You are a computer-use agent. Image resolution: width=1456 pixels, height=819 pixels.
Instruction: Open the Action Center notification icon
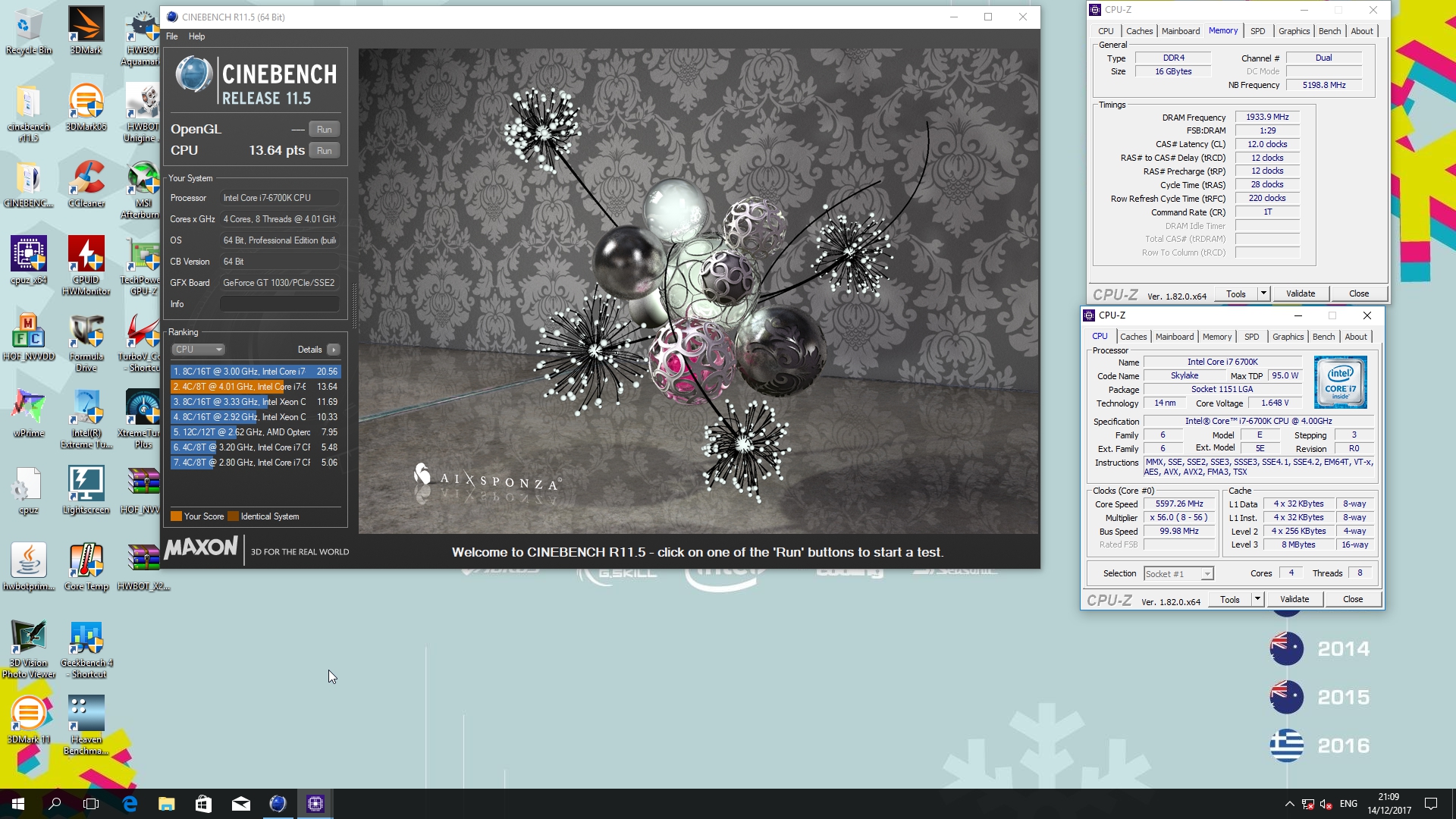click(1431, 804)
